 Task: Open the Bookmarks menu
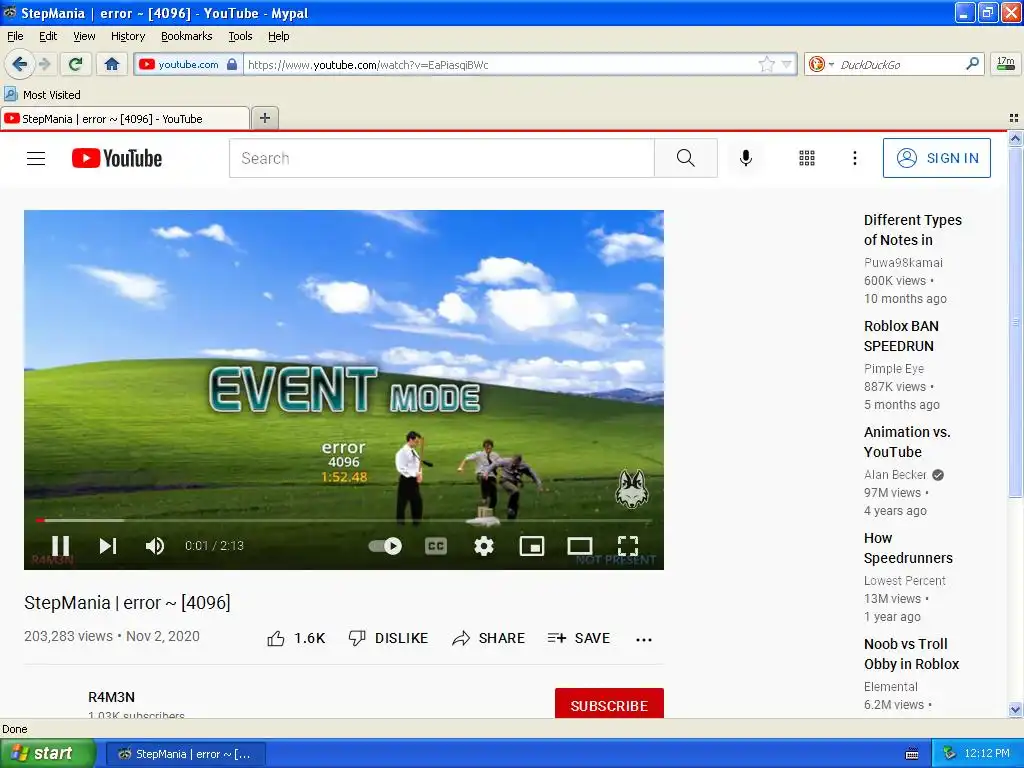tap(187, 36)
